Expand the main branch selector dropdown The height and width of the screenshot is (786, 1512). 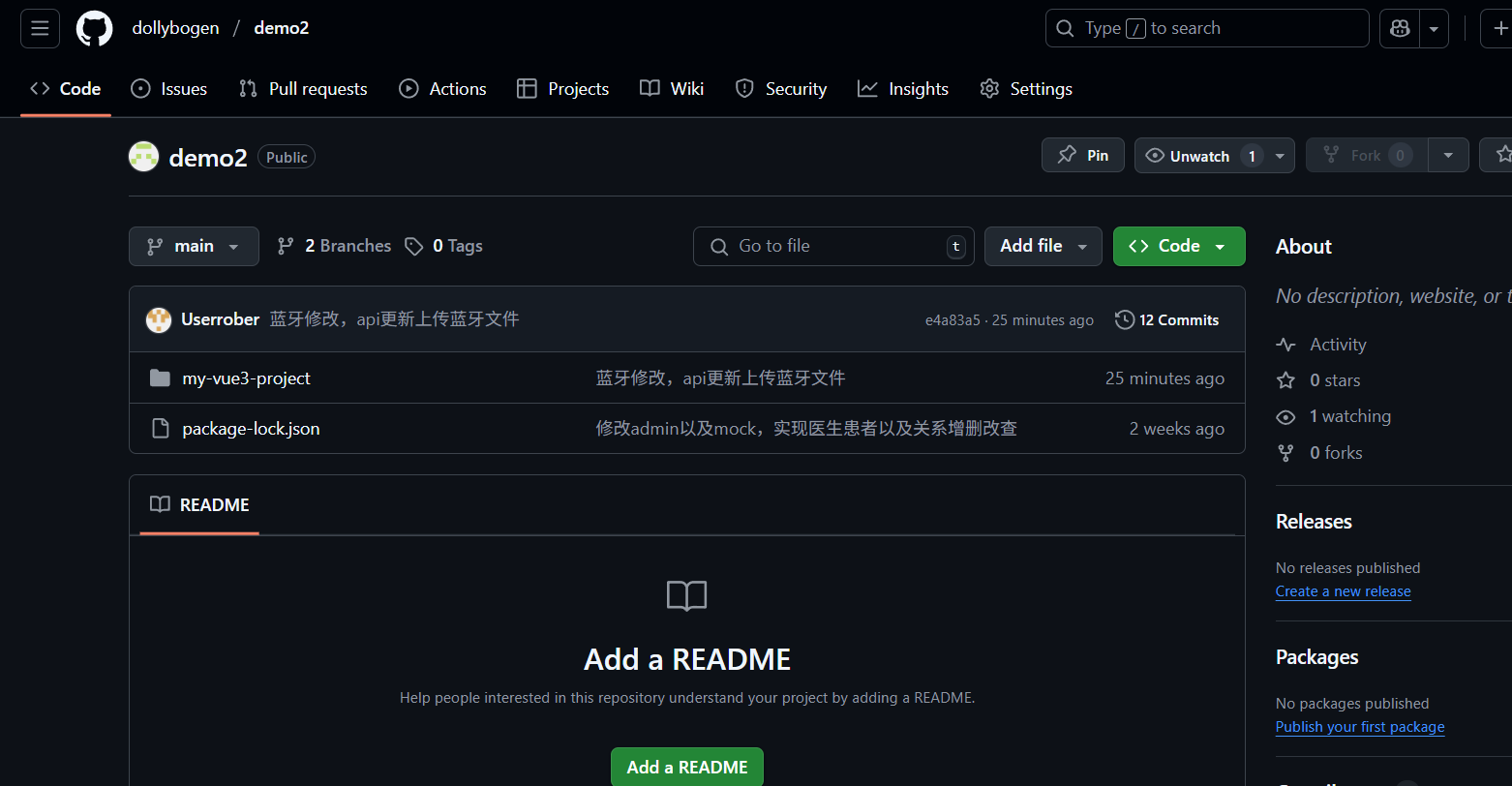click(x=194, y=247)
